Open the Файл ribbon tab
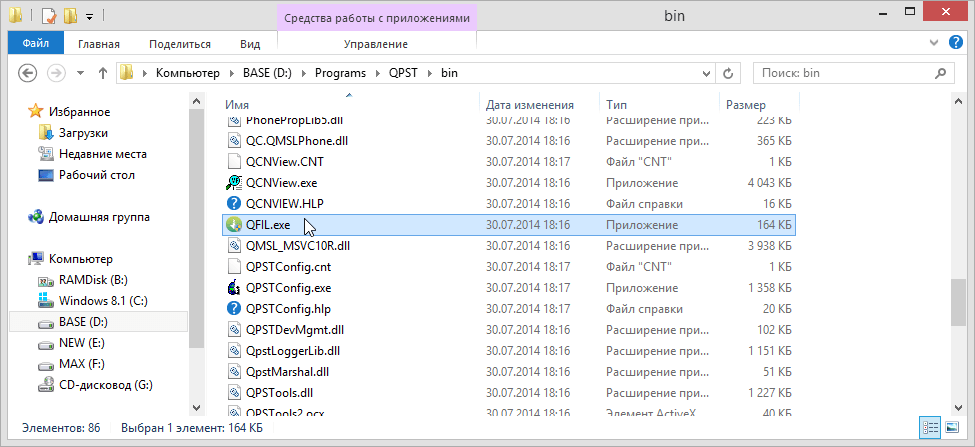 point(35,44)
